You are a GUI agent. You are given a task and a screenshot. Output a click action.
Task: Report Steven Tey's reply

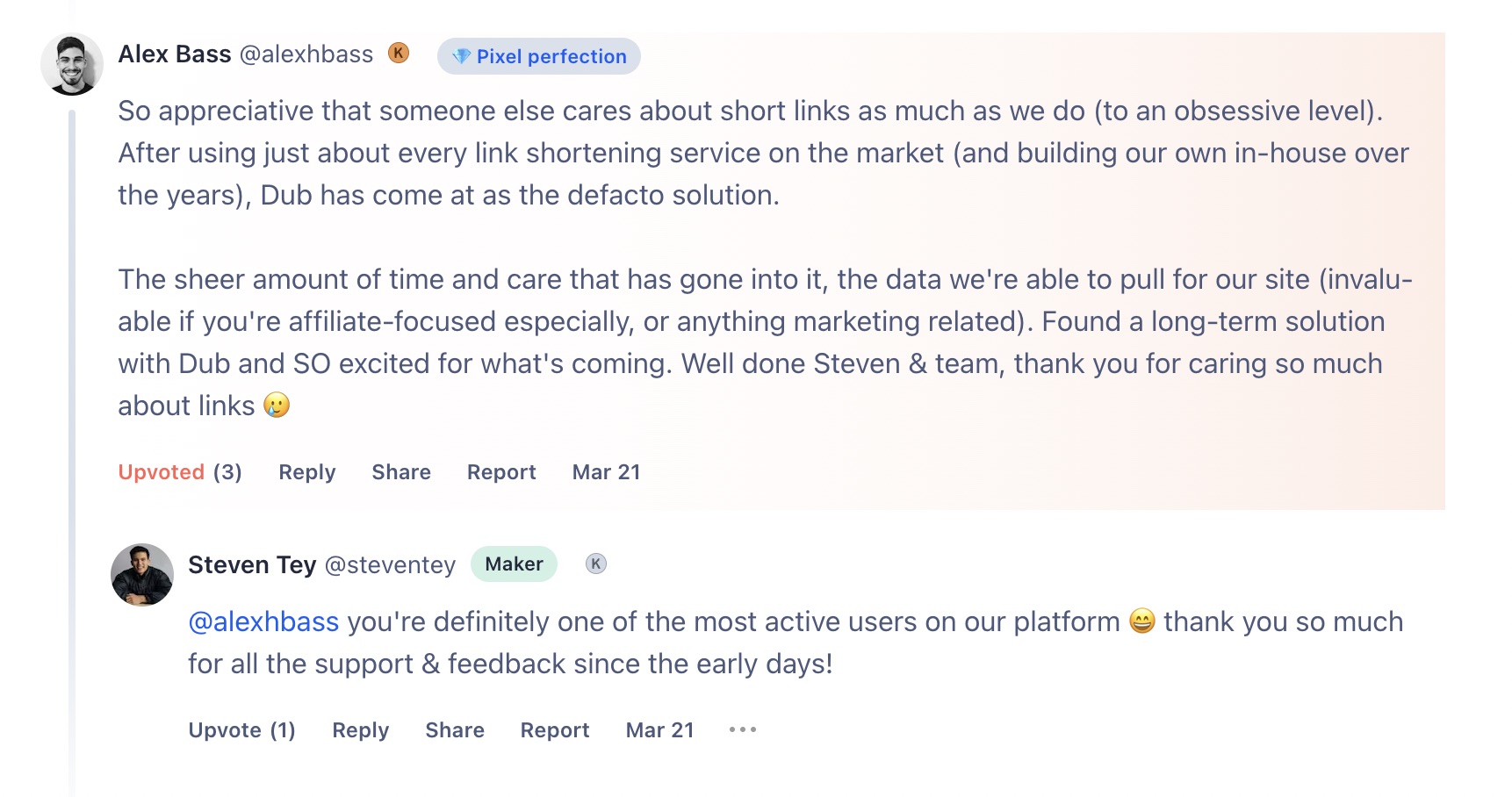555,730
